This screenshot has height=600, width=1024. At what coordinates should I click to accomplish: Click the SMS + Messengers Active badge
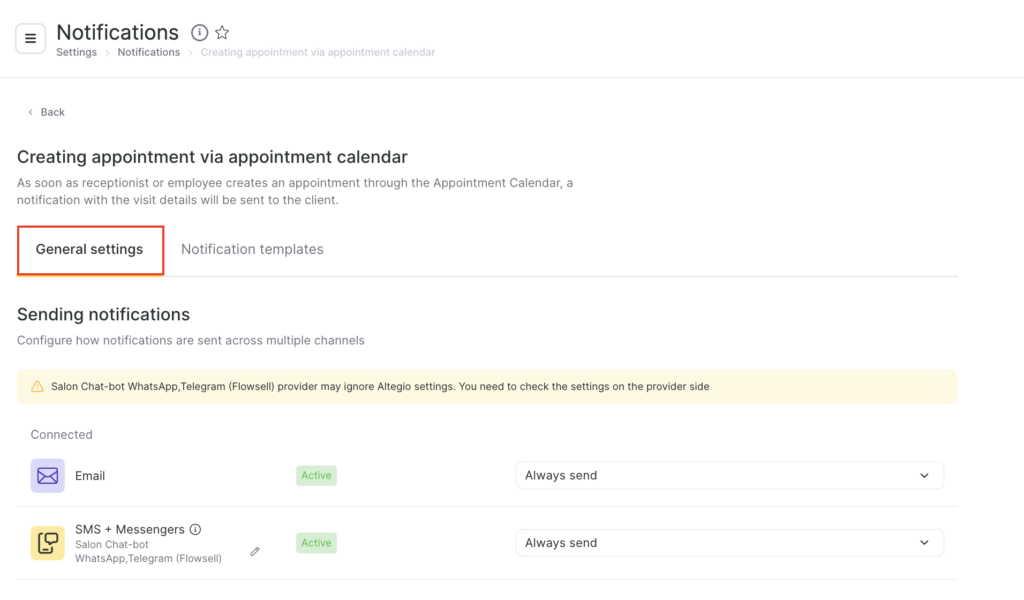click(x=316, y=543)
